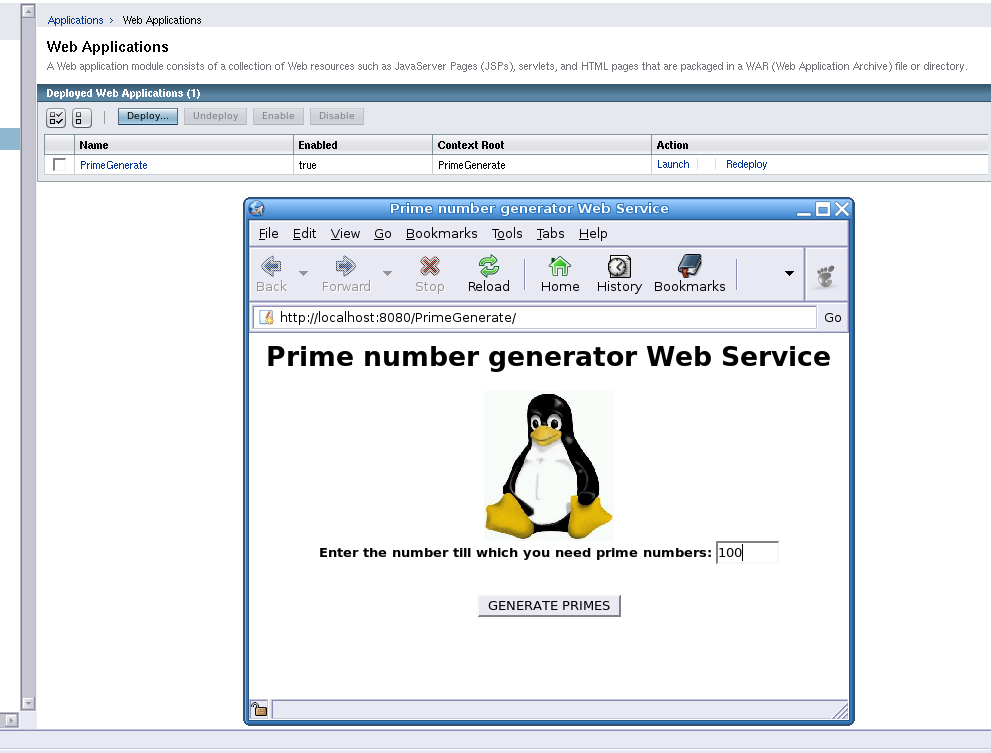Open the browser History icon
991x753 pixels.
619,266
